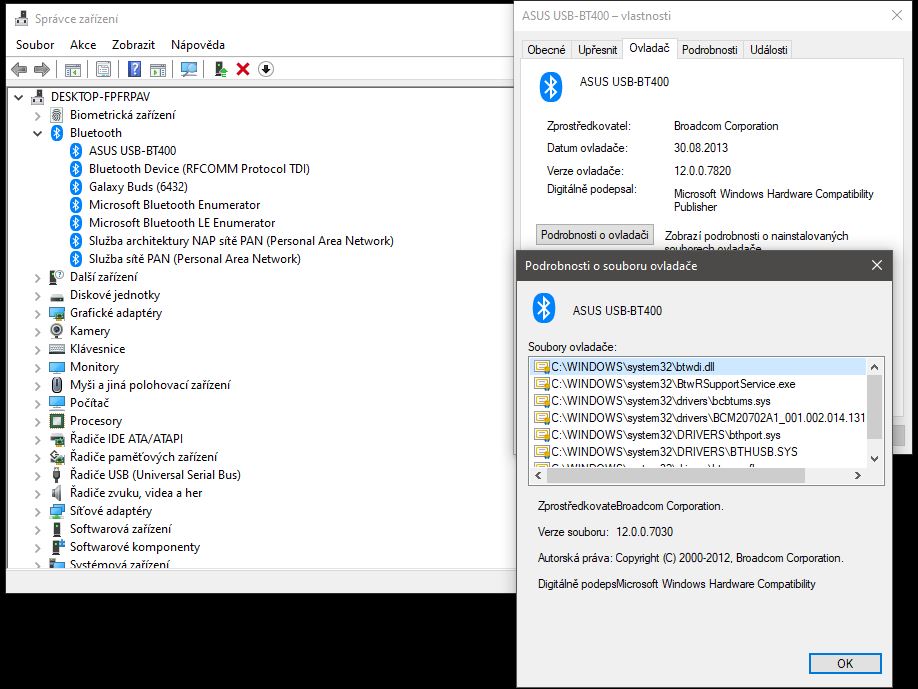
Task: Click the Bluetooth icon beside Microsoft Bluetooth Enumerator
Action: [x=76, y=205]
